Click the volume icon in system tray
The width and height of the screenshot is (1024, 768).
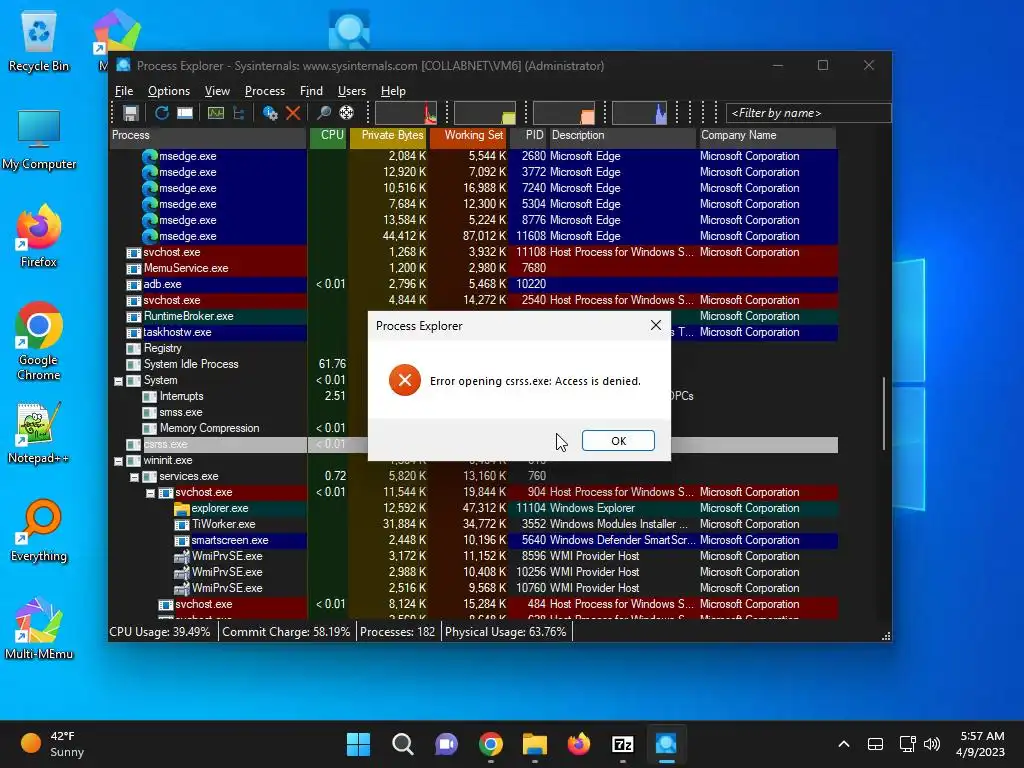click(x=933, y=744)
